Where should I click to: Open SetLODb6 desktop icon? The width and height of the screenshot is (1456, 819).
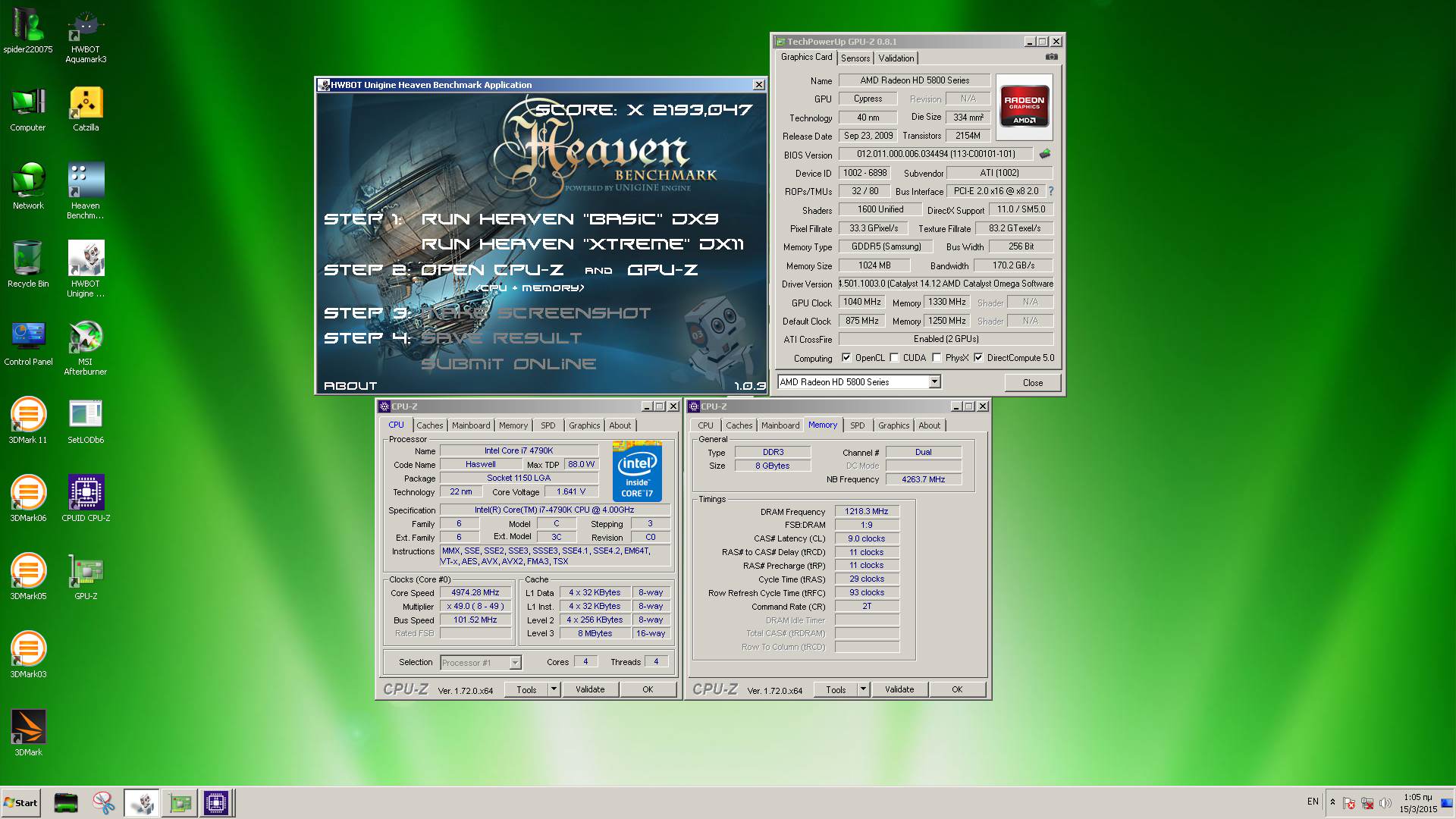pyautogui.click(x=86, y=421)
